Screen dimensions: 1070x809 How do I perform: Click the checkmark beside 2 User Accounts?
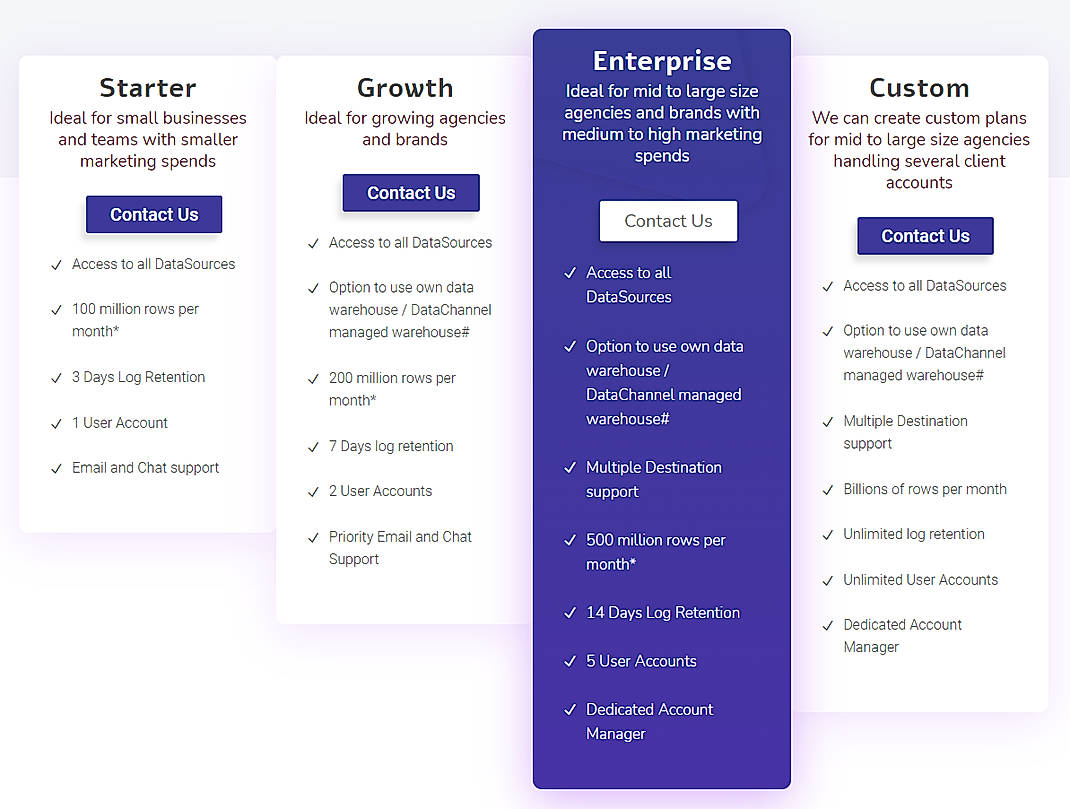(313, 491)
